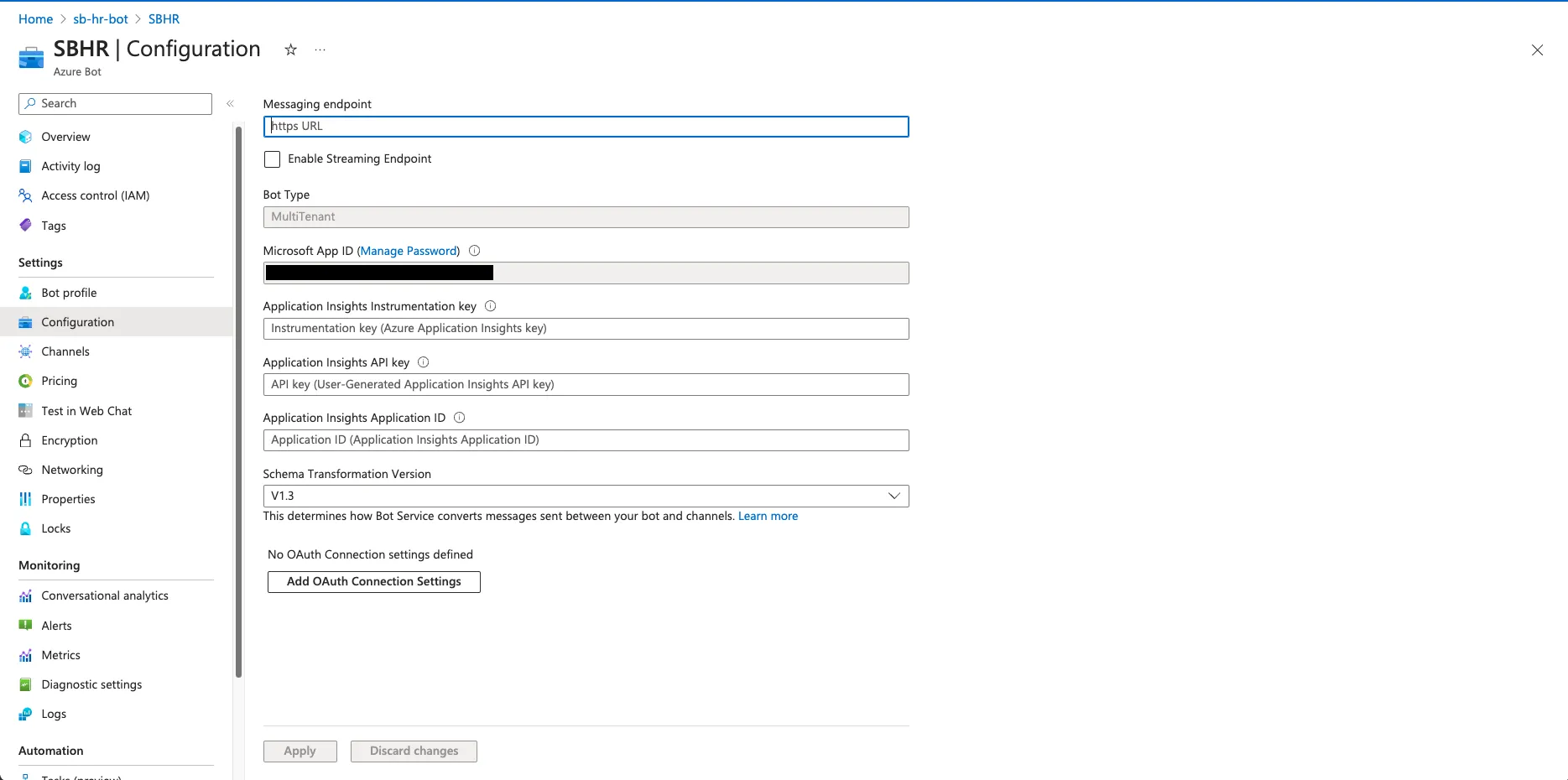Viewport: 1568px width, 780px height.
Task: Open Channels from the sidebar
Action: pyautogui.click(x=65, y=351)
